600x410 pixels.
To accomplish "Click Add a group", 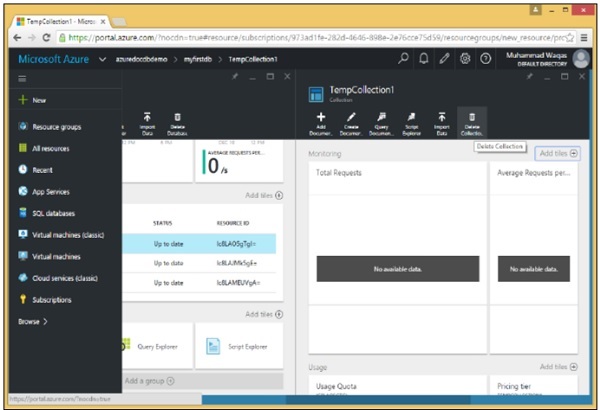I will coord(149,381).
